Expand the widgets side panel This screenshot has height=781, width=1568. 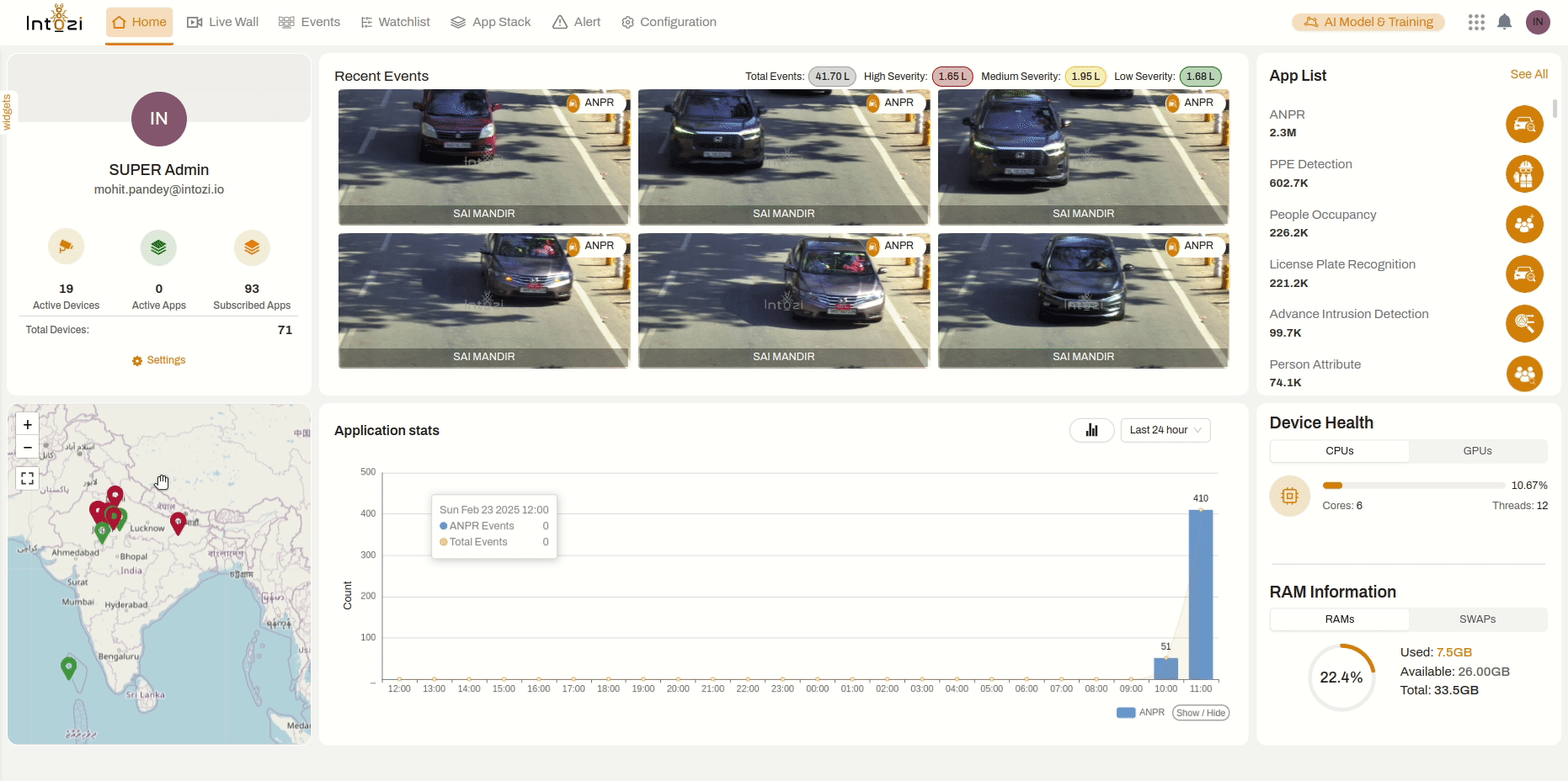point(7,111)
